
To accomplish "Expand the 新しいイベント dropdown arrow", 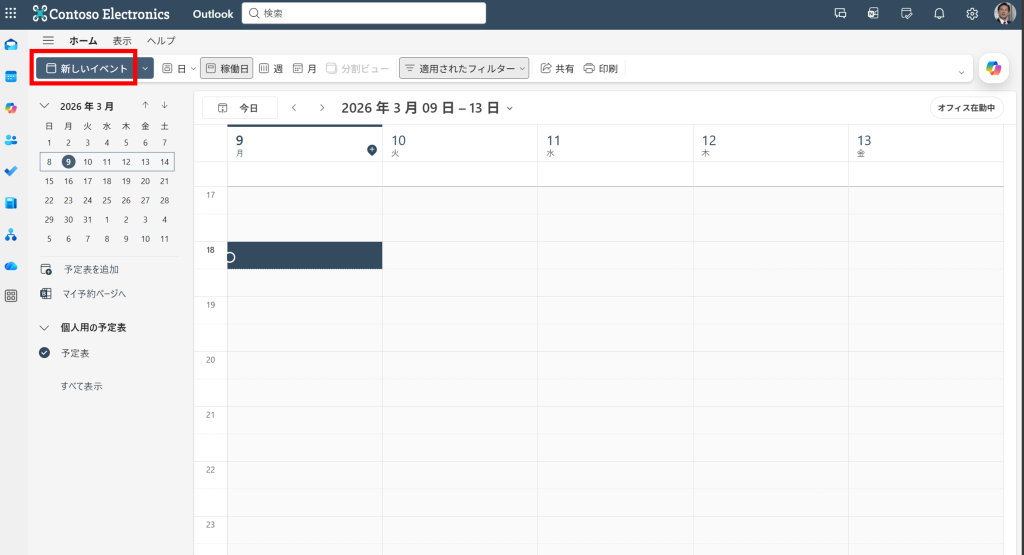I will [x=145, y=68].
